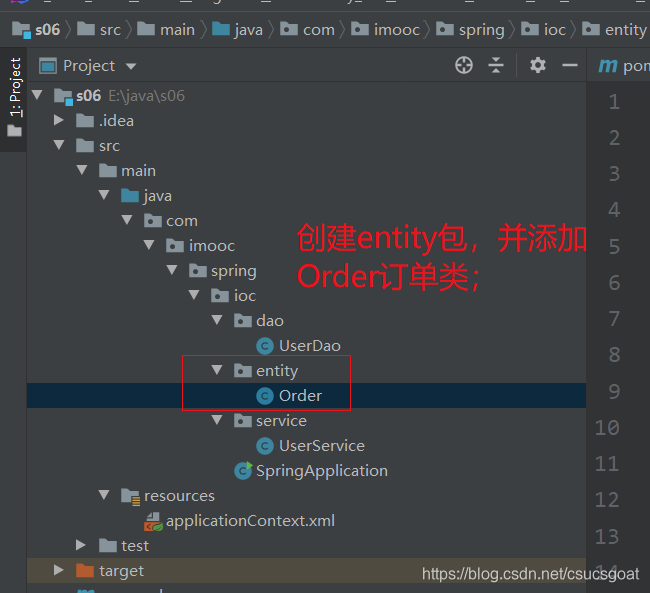Select the test folder name
Image resolution: width=650 pixels, height=593 pixels.
tap(135, 546)
